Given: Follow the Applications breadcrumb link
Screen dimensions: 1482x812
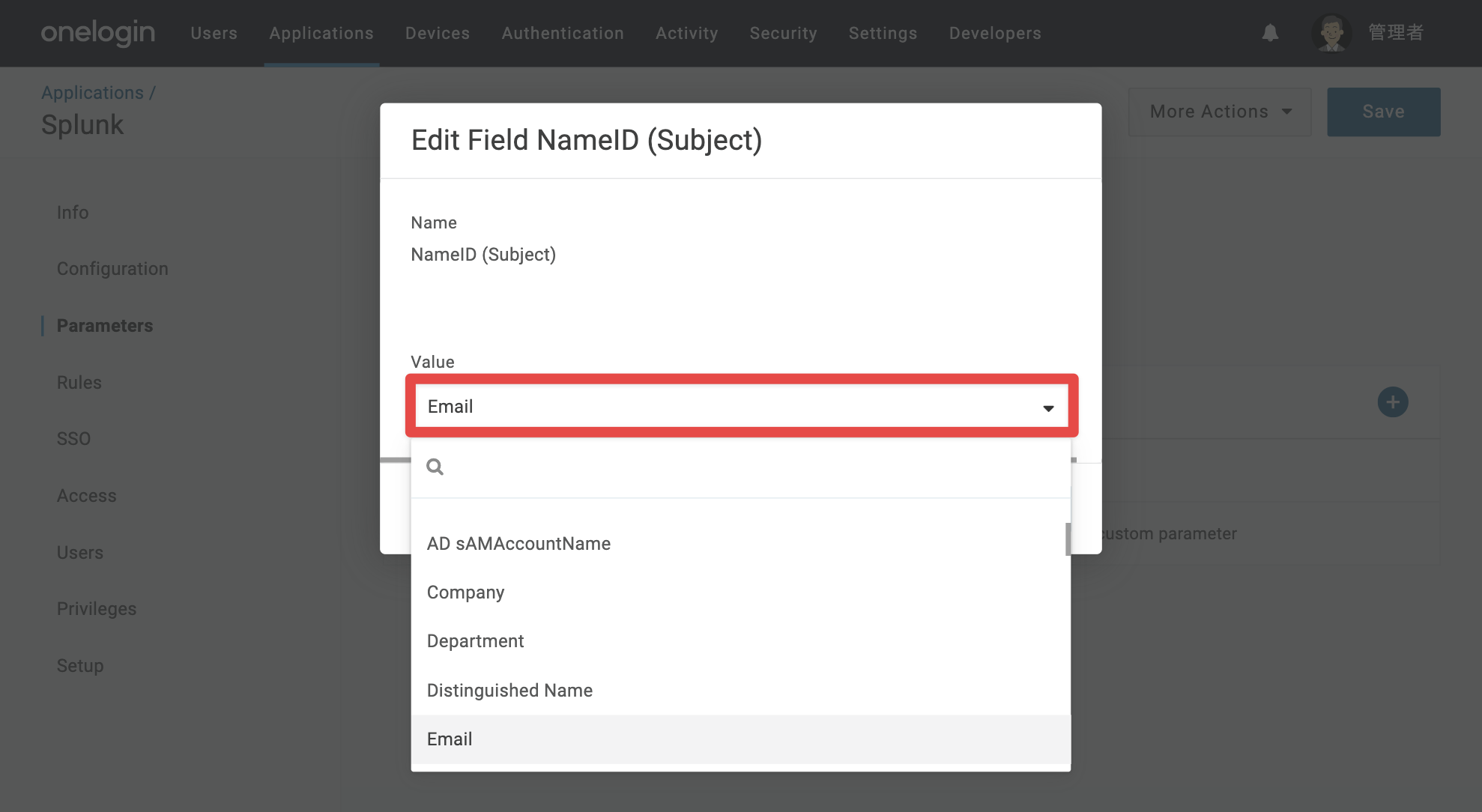Looking at the screenshot, I should (x=92, y=93).
